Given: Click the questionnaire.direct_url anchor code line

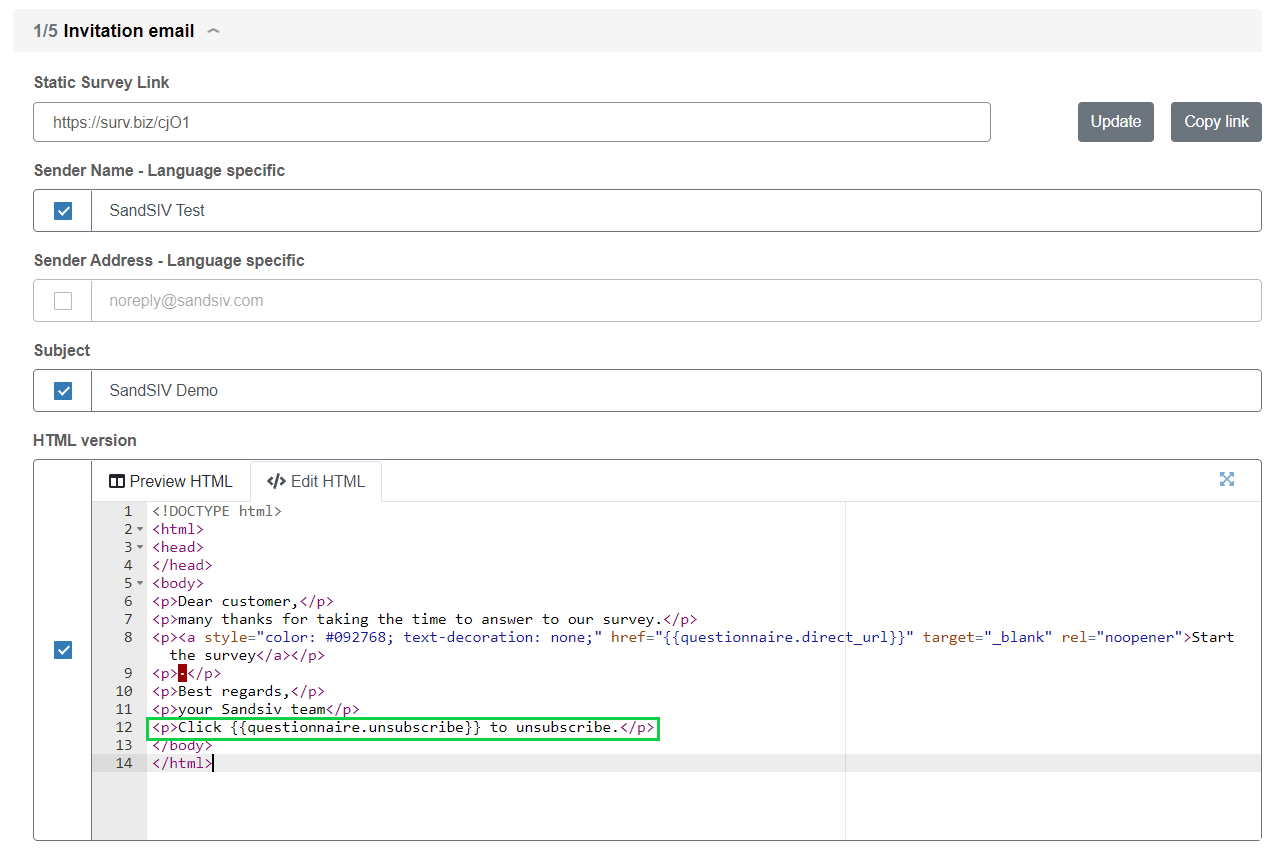Looking at the screenshot, I should [x=693, y=646].
